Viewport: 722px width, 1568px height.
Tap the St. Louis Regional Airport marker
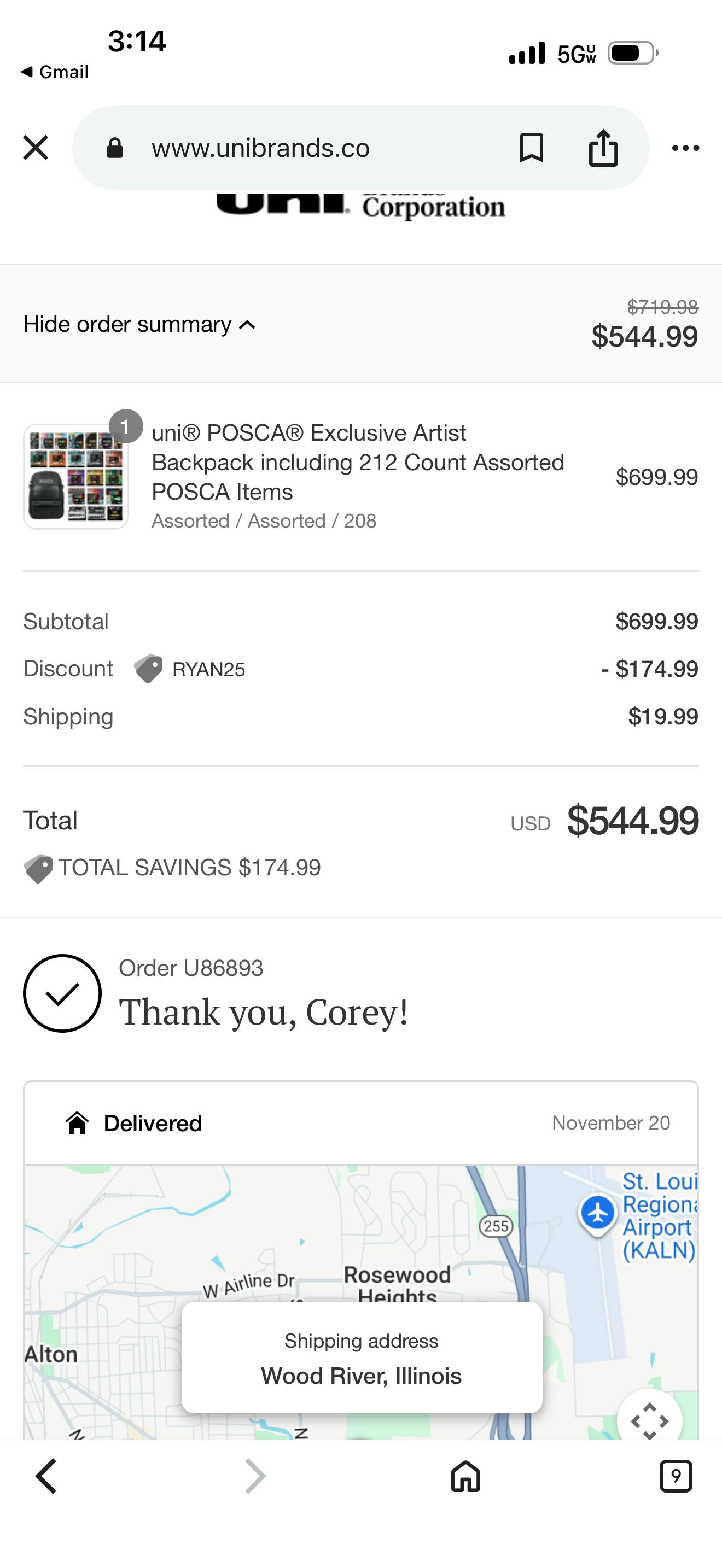598,1213
